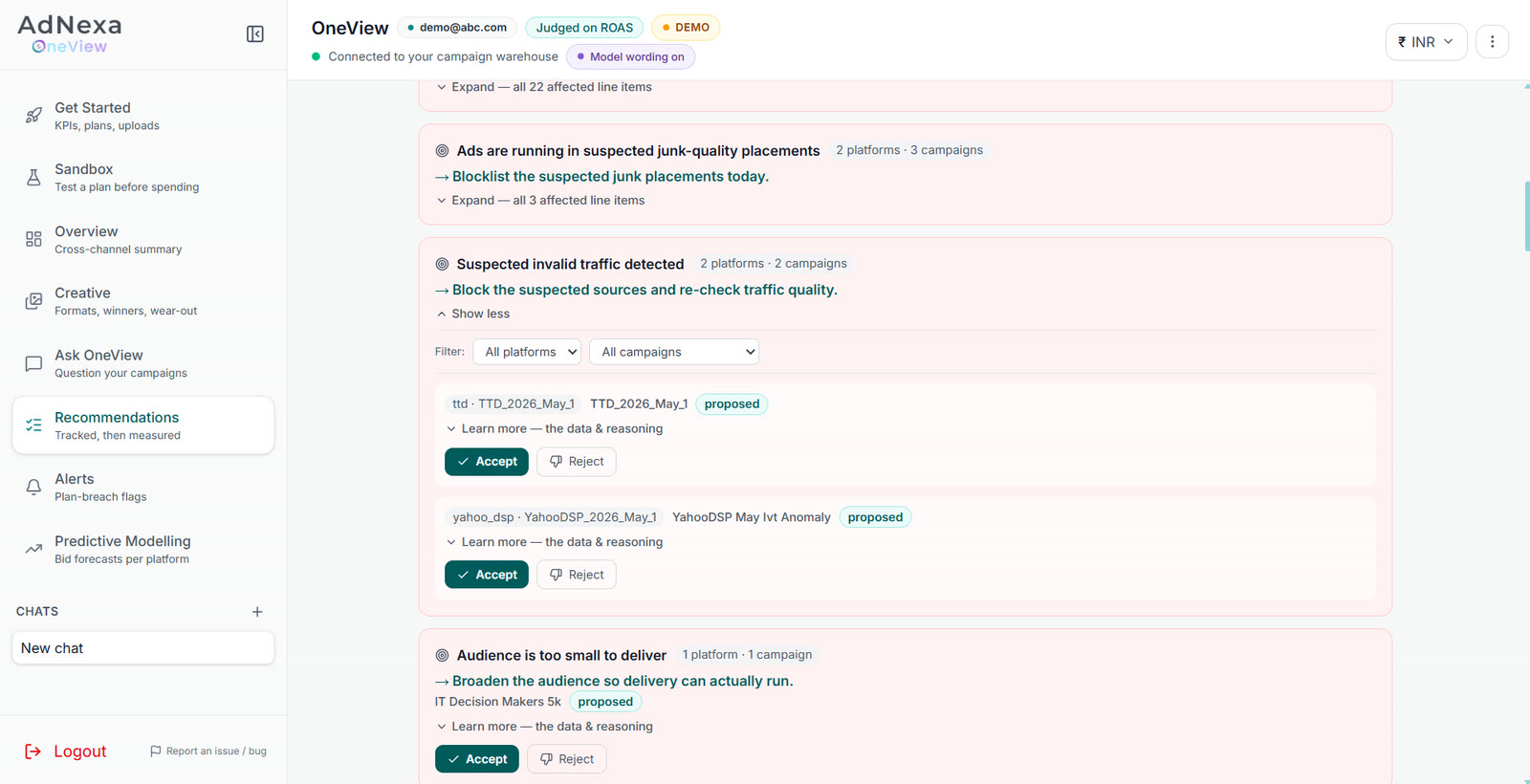Click the Overview grid icon
This screenshot has height=784, width=1530.
click(x=33, y=239)
